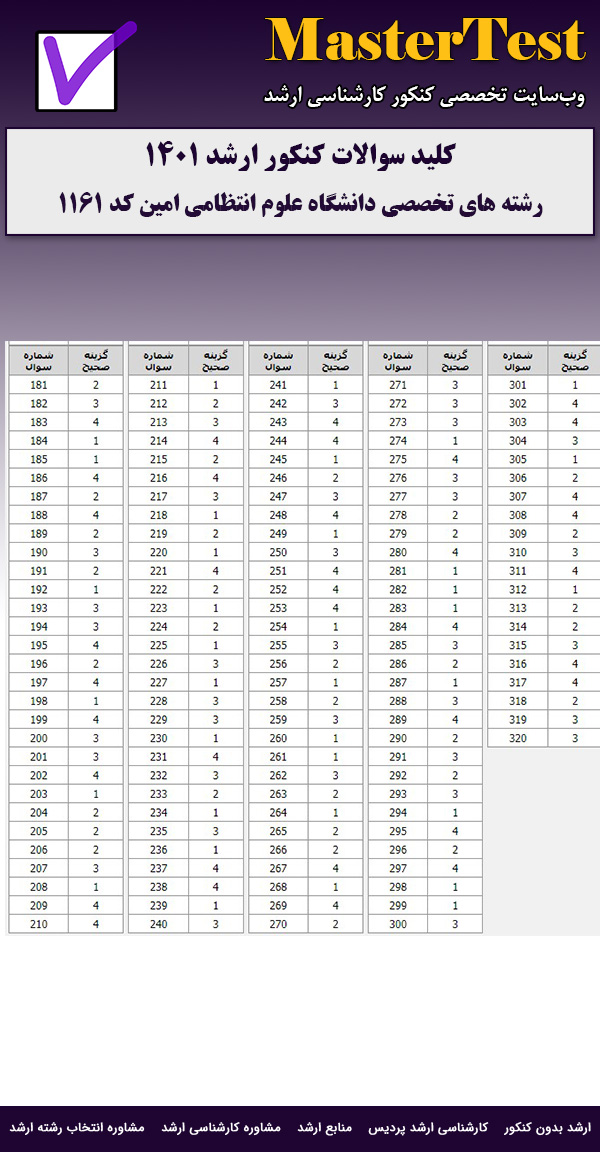Select the question number 300 cell
The image size is (600, 1152).
(398, 924)
